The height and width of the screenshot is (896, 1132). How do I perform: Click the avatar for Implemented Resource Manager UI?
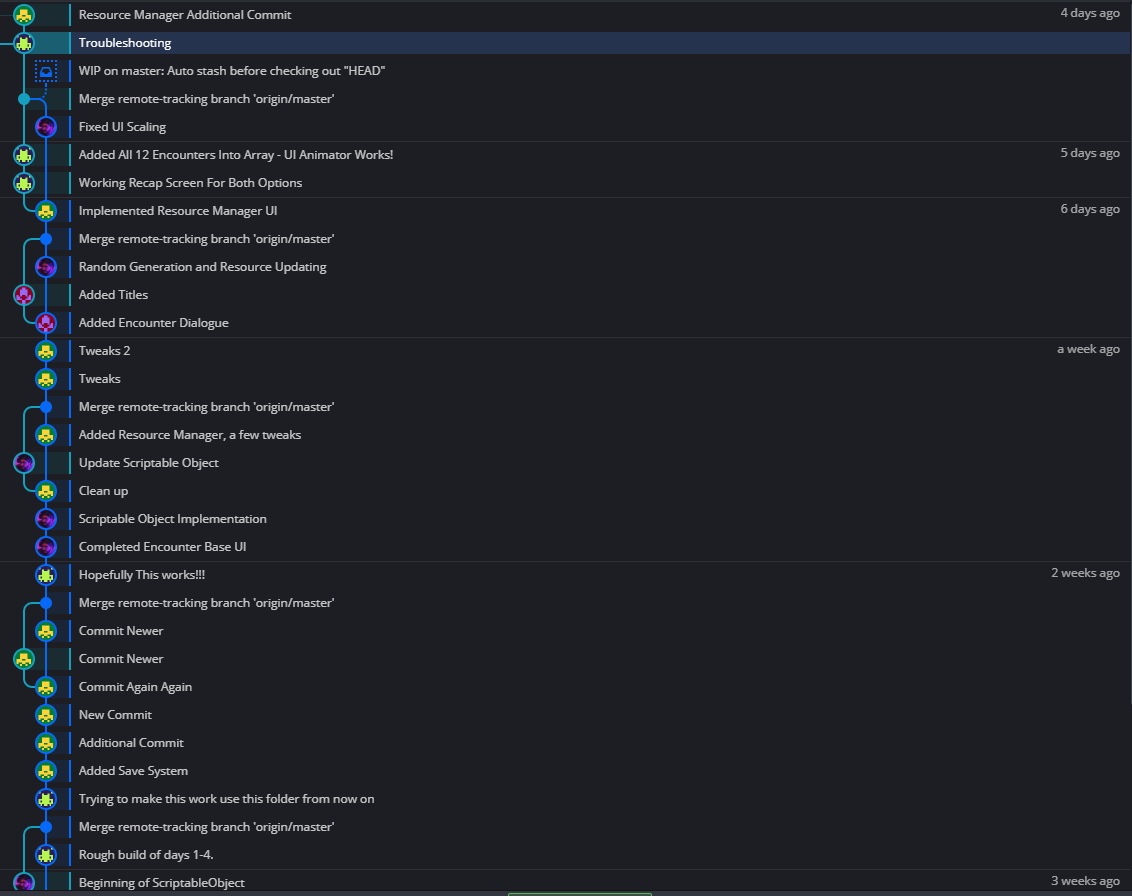(x=46, y=211)
